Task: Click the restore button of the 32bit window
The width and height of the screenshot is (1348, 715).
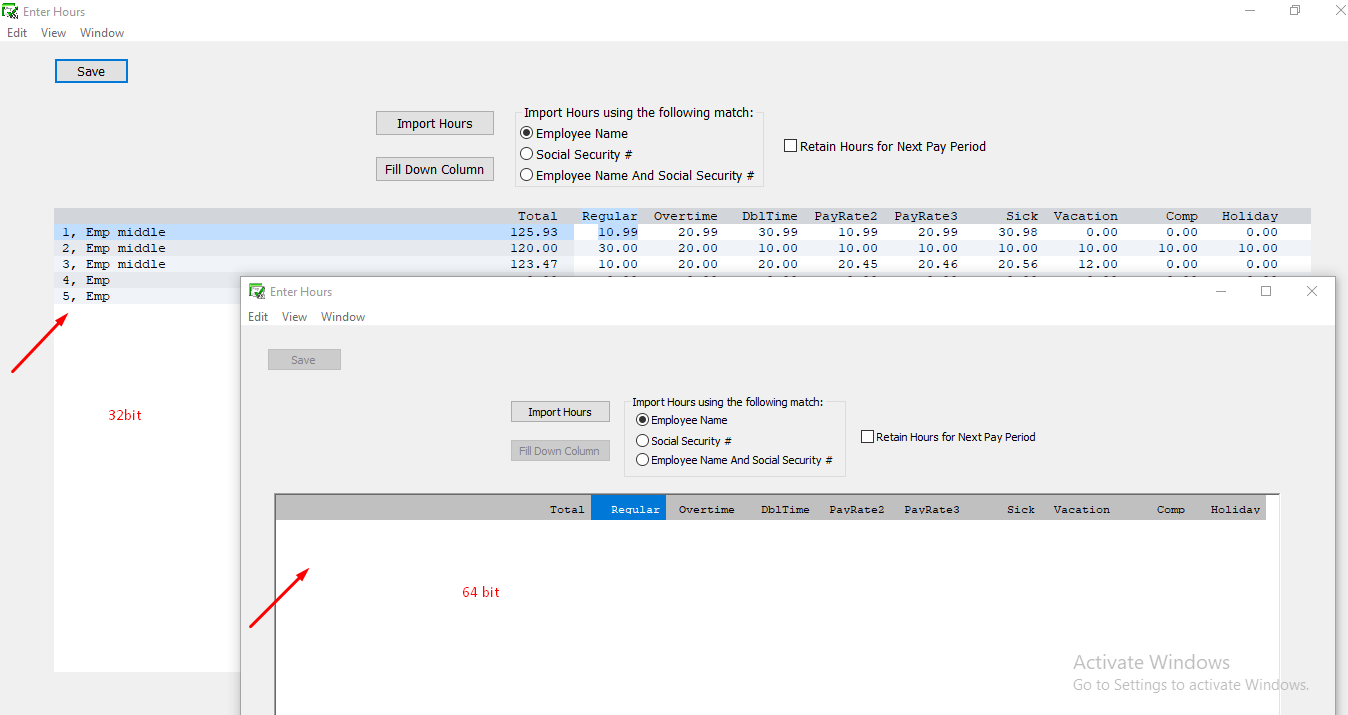Action: coord(1295,10)
